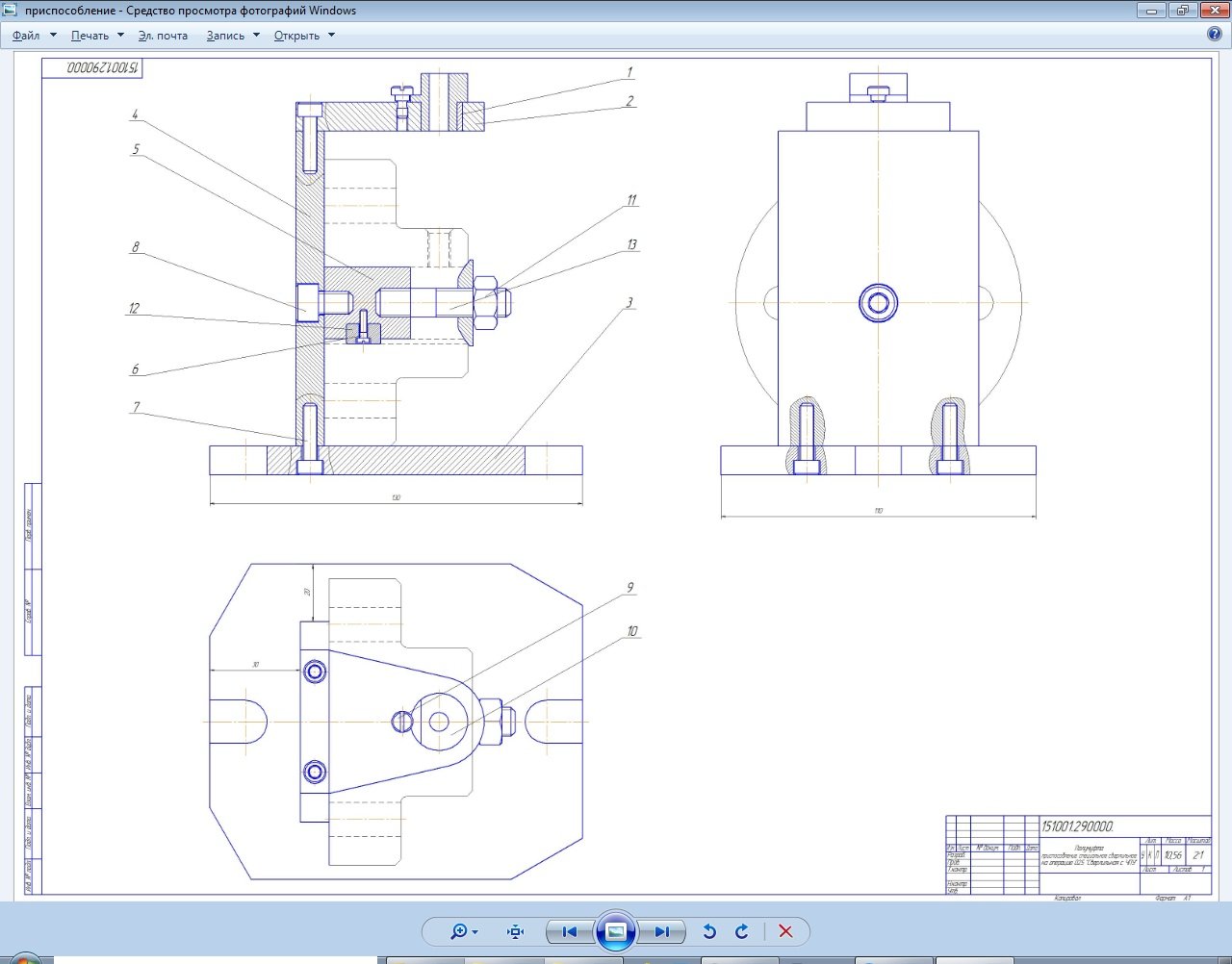Image resolution: width=1232 pixels, height=964 pixels.
Task: Go to the previous image
Action: click(569, 931)
